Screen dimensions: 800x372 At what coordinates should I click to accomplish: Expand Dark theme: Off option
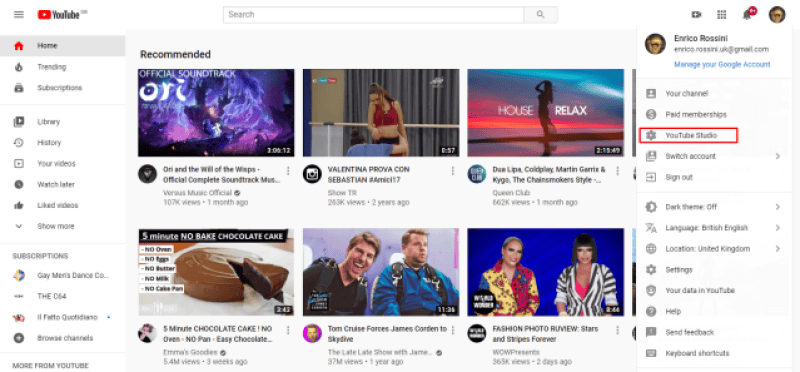coord(714,207)
